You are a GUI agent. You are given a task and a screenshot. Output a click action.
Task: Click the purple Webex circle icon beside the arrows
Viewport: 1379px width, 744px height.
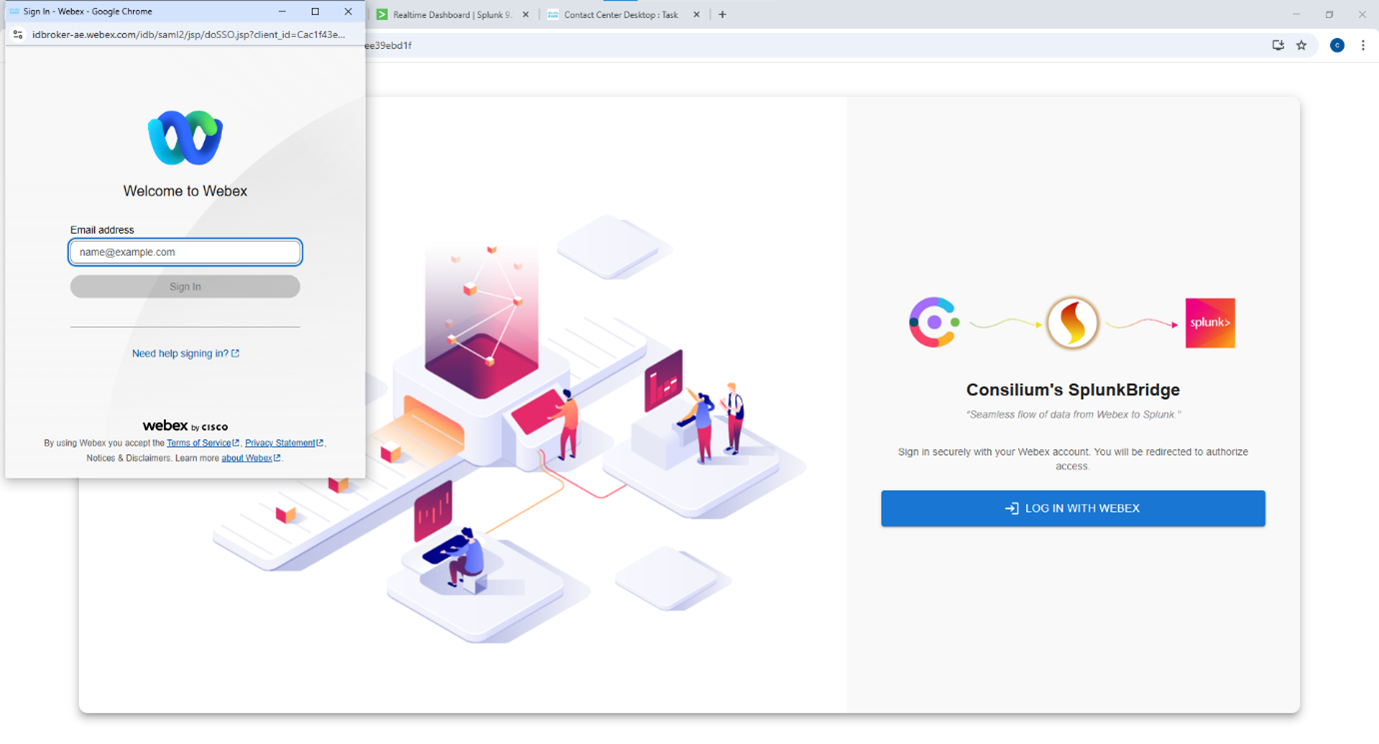click(x=933, y=322)
